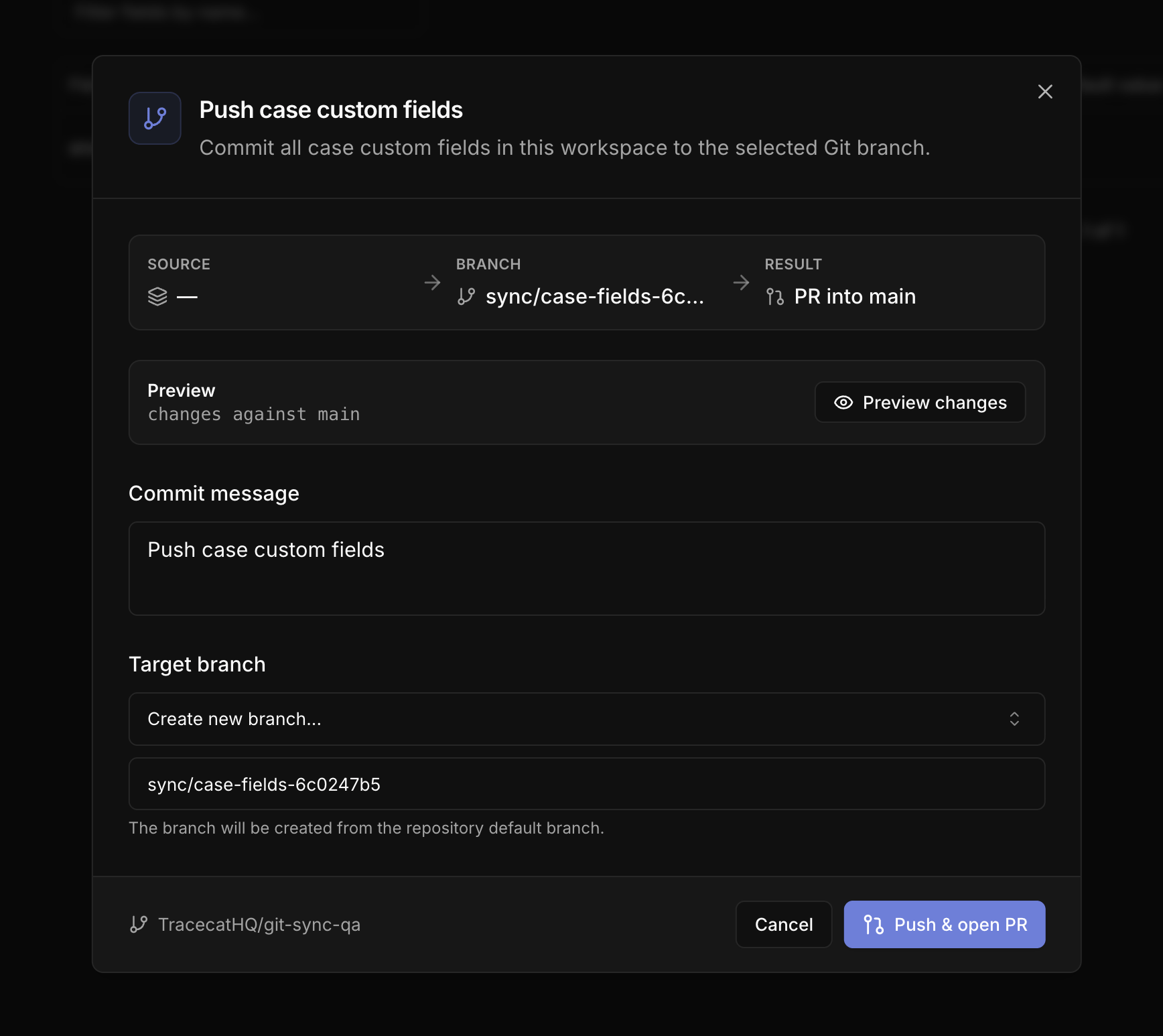
Task: Focus the Commit message text area
Action: pyautogui.click(x=587, y=568)
